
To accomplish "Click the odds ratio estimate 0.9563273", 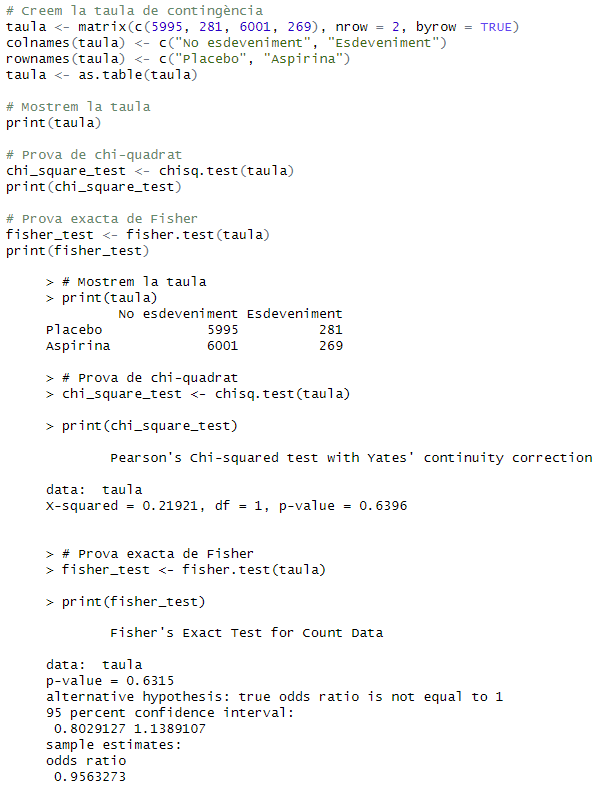I will click(x=90, y=777).
